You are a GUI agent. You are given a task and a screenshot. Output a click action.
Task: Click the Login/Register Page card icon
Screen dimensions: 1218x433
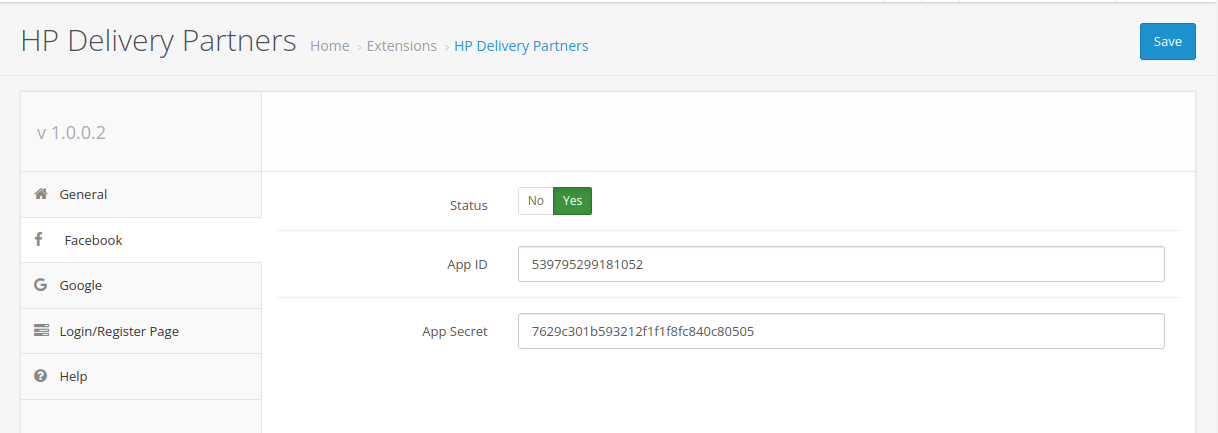41,330
